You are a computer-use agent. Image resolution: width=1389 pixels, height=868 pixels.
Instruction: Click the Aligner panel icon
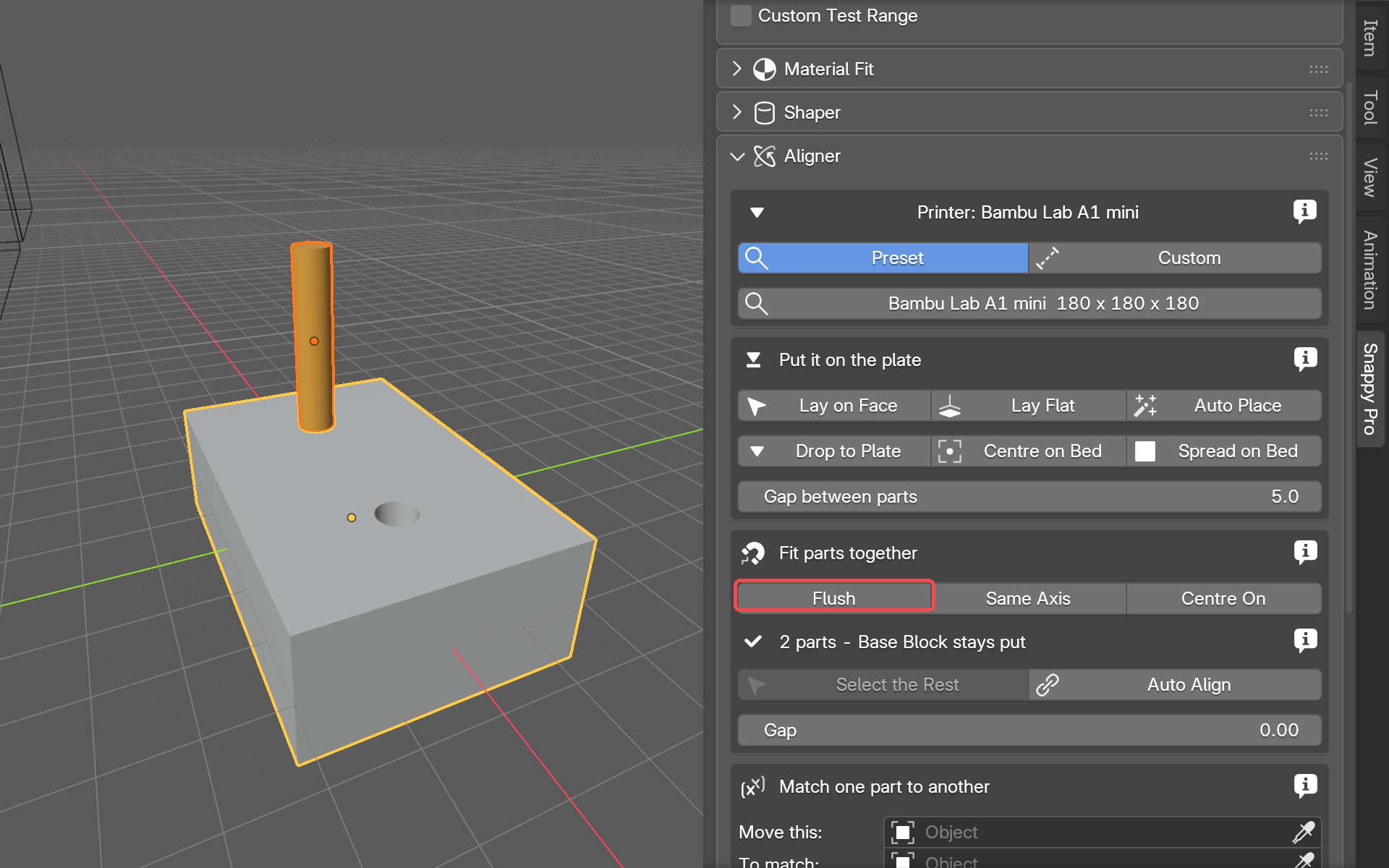point(764,156)
